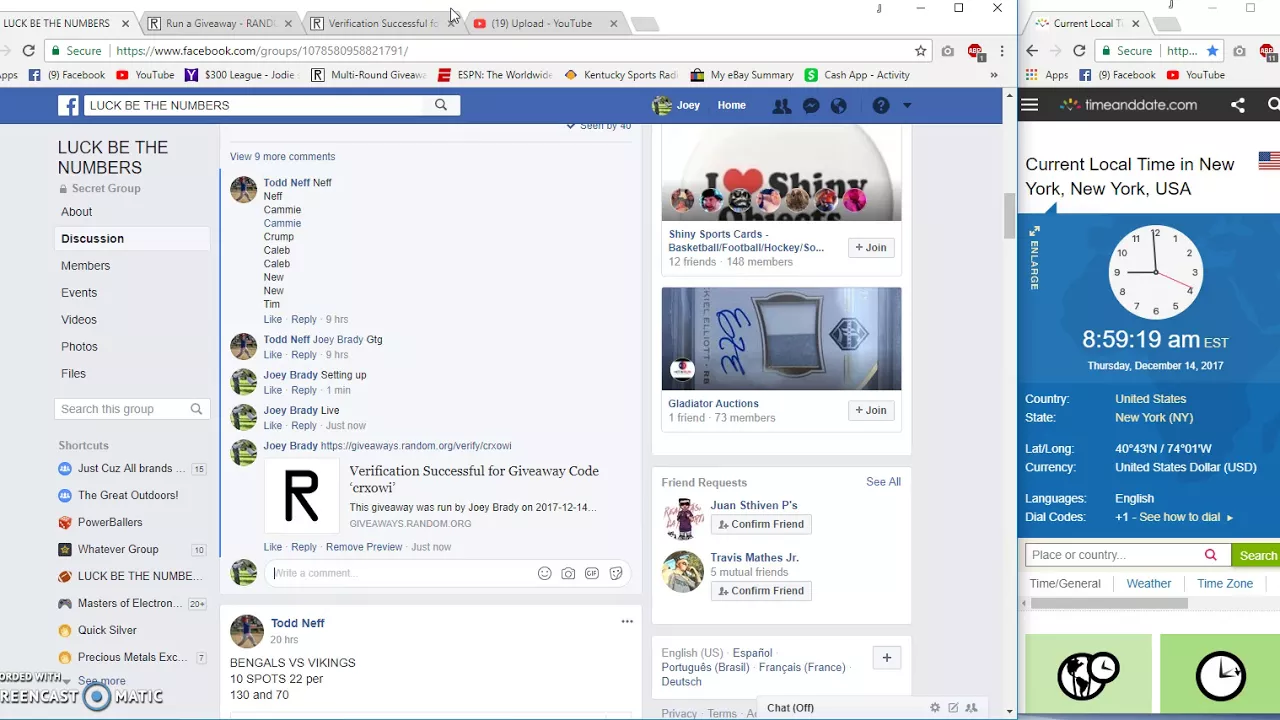
Task: Click See more under Shortcuts
Action: (101, 681)
